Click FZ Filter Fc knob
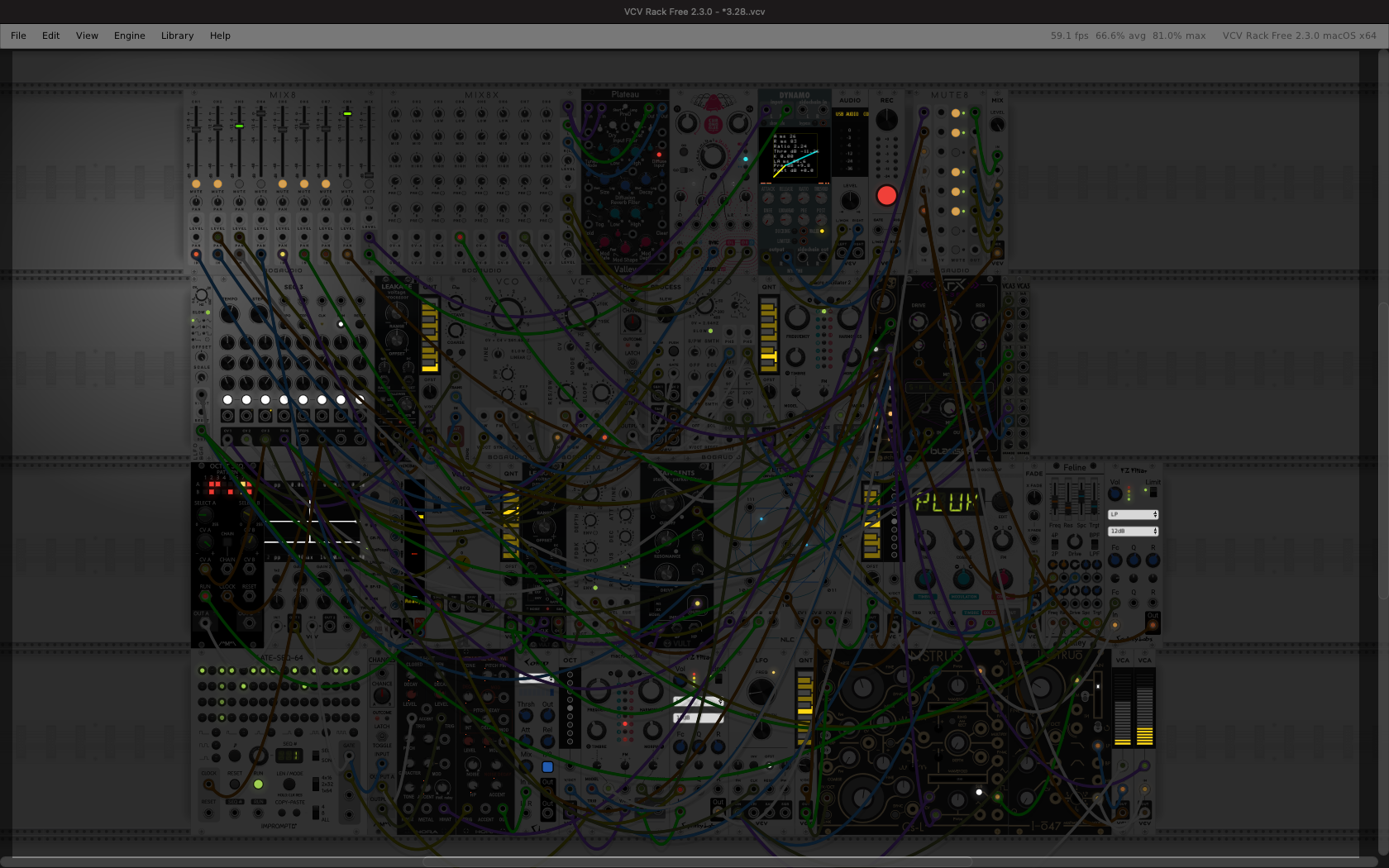Screen dimensions: 1389x868 click(1115, 560)
